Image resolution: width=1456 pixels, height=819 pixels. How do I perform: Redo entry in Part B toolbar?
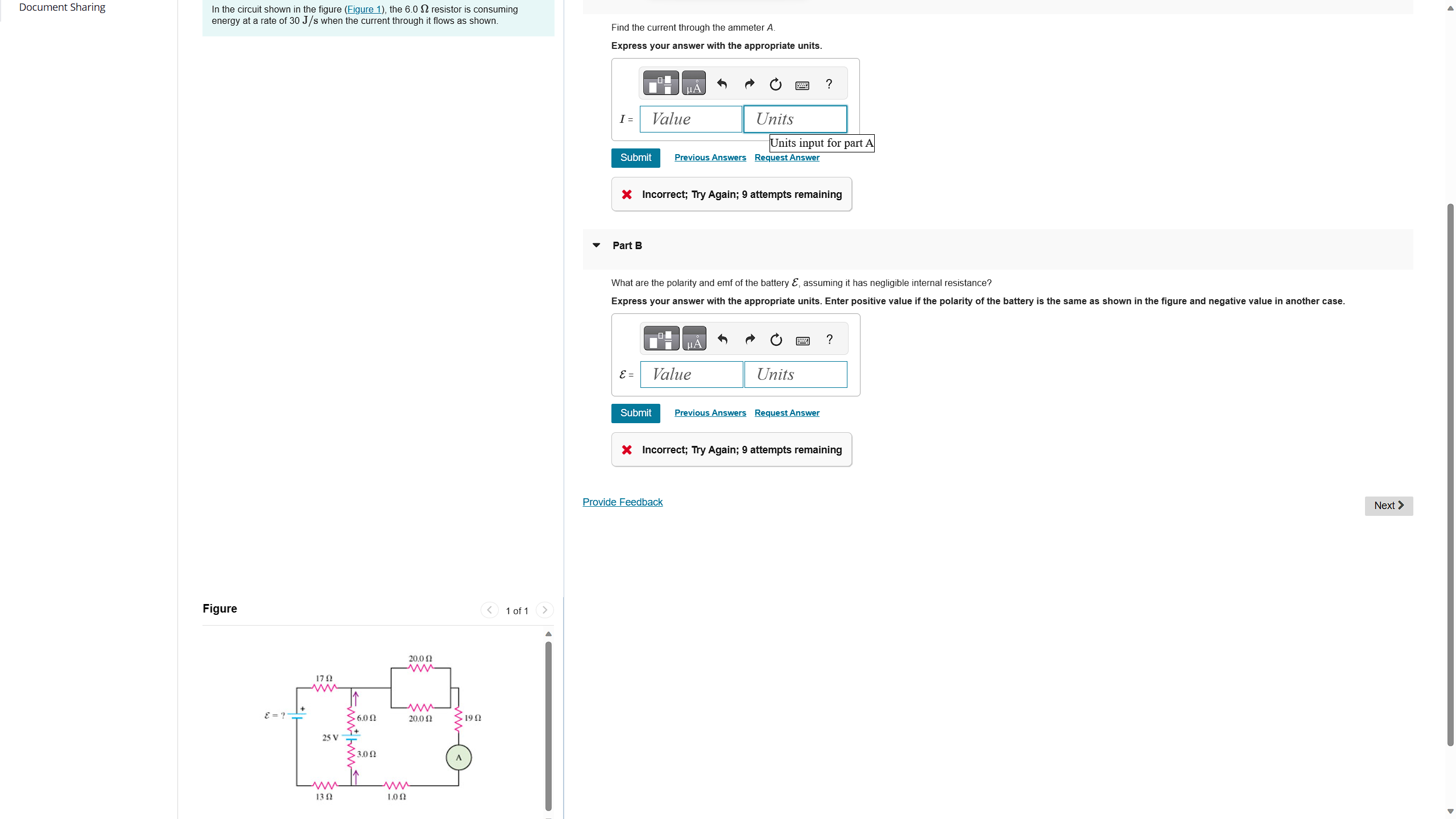(750, 340)
